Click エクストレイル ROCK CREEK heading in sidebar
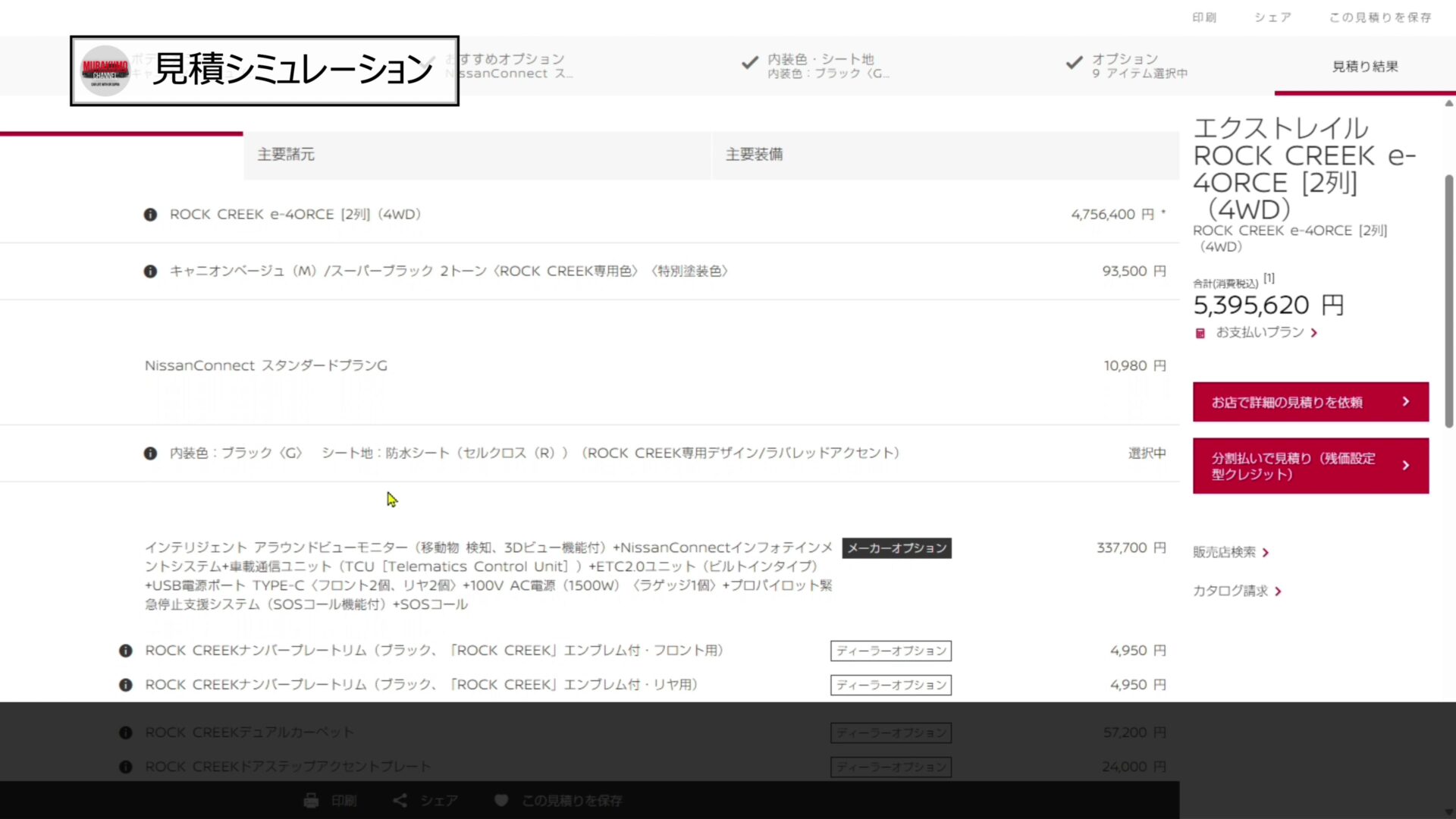 pyautogui.click(x=1304, y=168)
